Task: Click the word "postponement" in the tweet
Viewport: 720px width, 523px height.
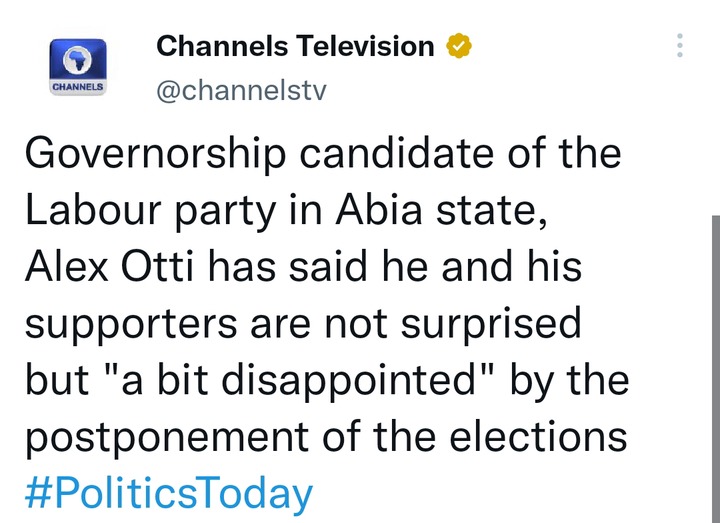Action: [x=167, y=438]
